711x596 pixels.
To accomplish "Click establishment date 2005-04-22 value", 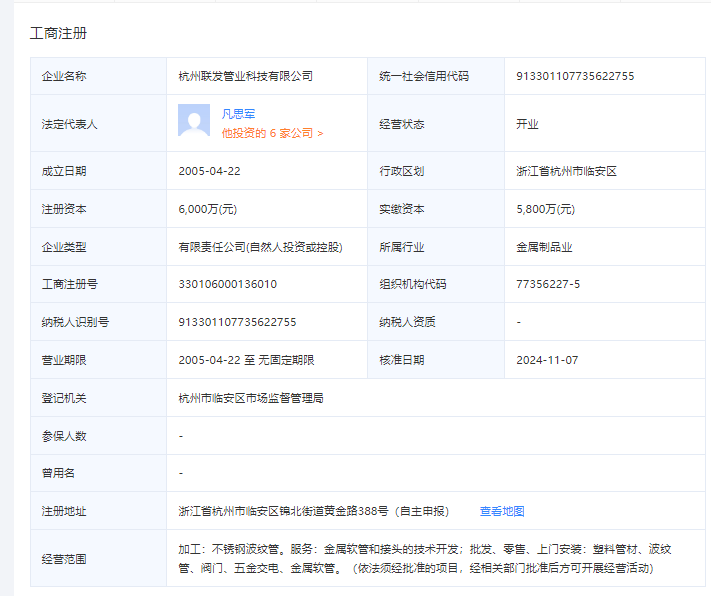I will pyautogui.click(x=209, y=171).
